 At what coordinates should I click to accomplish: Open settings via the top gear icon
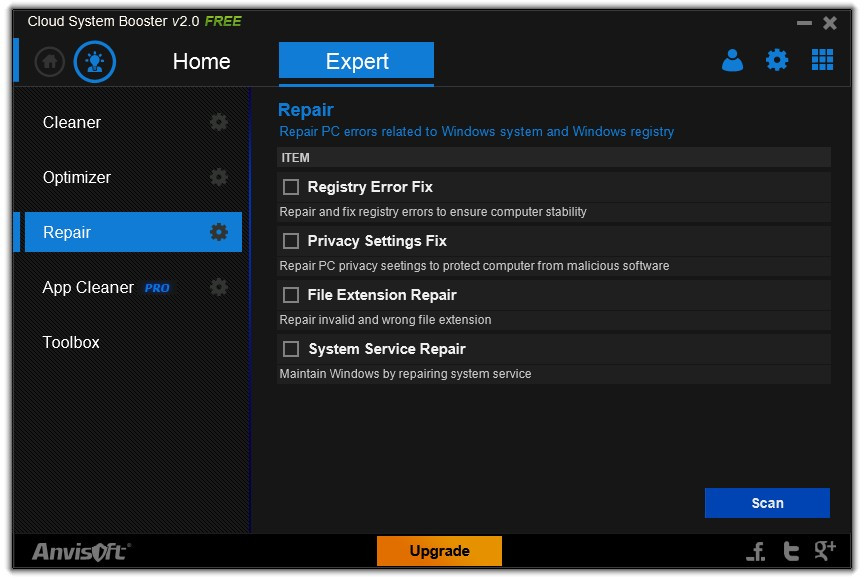(776, 60)
